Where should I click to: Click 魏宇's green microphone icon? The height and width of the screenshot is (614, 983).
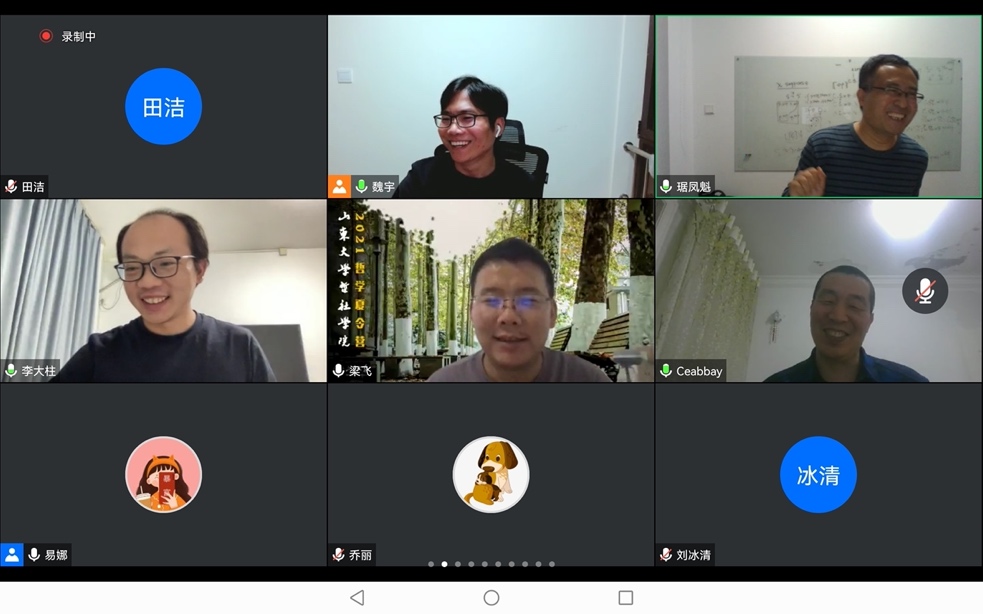(x=361, y=186)
